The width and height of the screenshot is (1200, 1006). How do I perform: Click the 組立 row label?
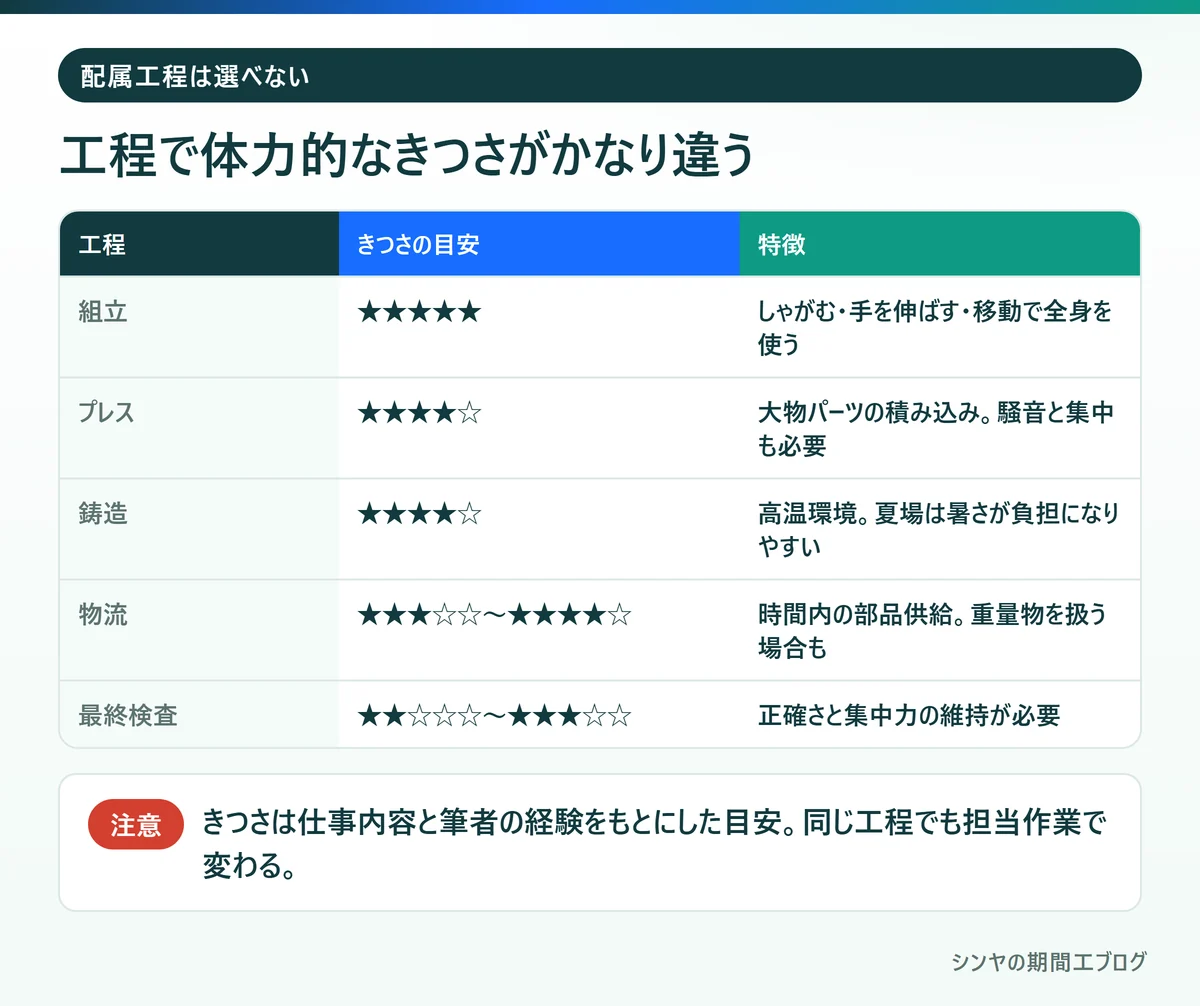click(103, 312)
